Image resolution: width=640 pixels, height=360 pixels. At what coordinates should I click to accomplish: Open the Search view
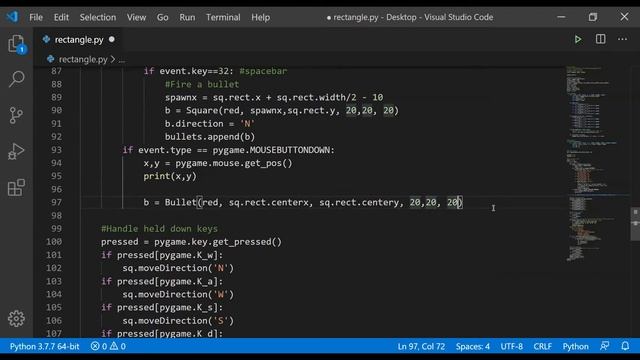16,79
